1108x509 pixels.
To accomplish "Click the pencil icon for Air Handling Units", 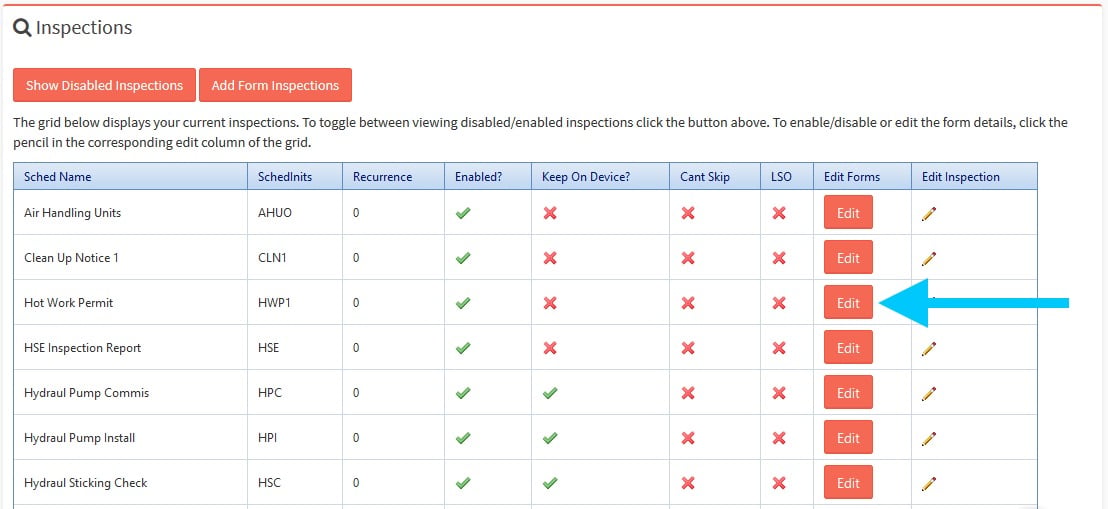I will click(x=929, y=213).
